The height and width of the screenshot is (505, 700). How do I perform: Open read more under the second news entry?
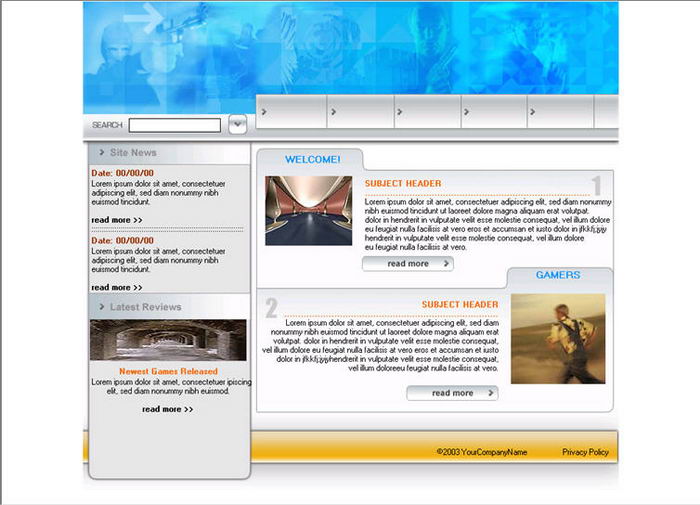[116, 287]
